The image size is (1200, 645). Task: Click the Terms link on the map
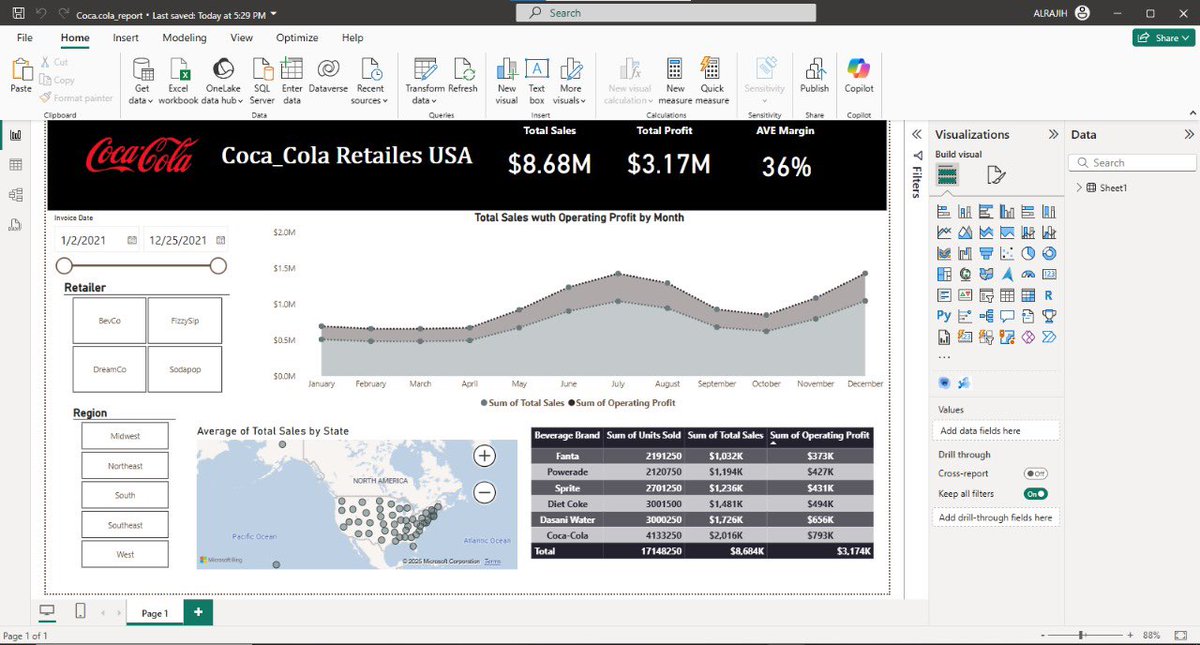tap(493, 562)
